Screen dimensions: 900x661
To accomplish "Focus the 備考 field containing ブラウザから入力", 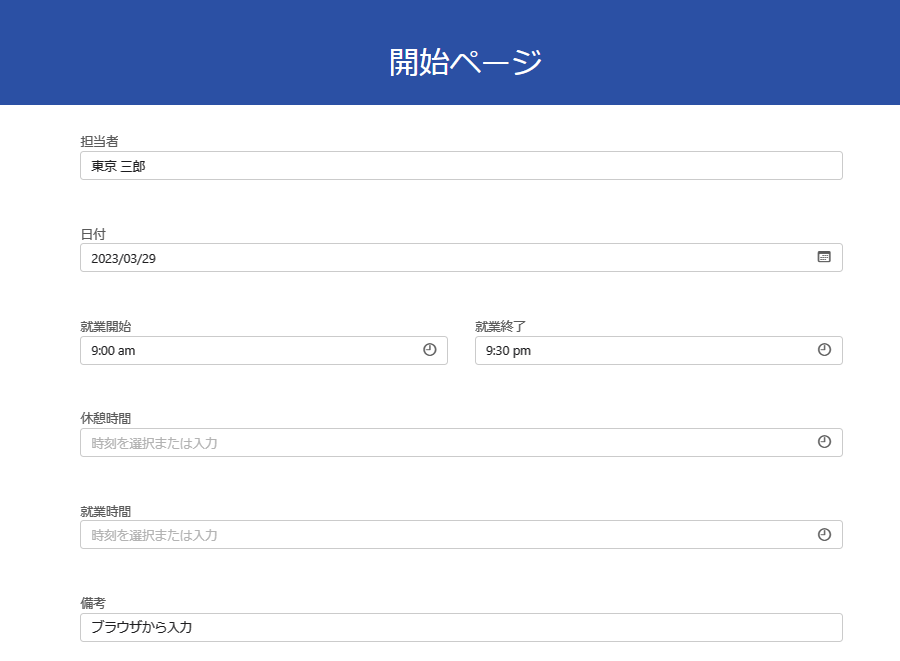I will tap(460, 628).
